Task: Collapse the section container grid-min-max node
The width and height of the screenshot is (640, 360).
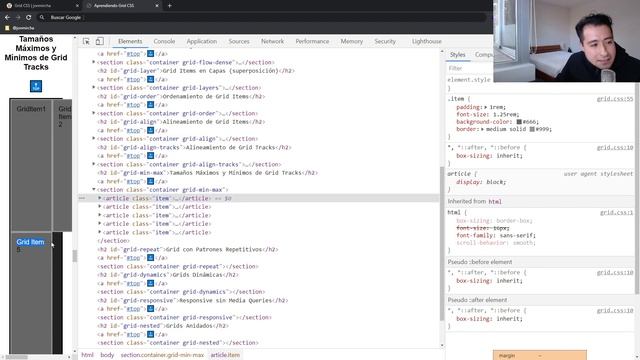Action: tap(93, 189)
